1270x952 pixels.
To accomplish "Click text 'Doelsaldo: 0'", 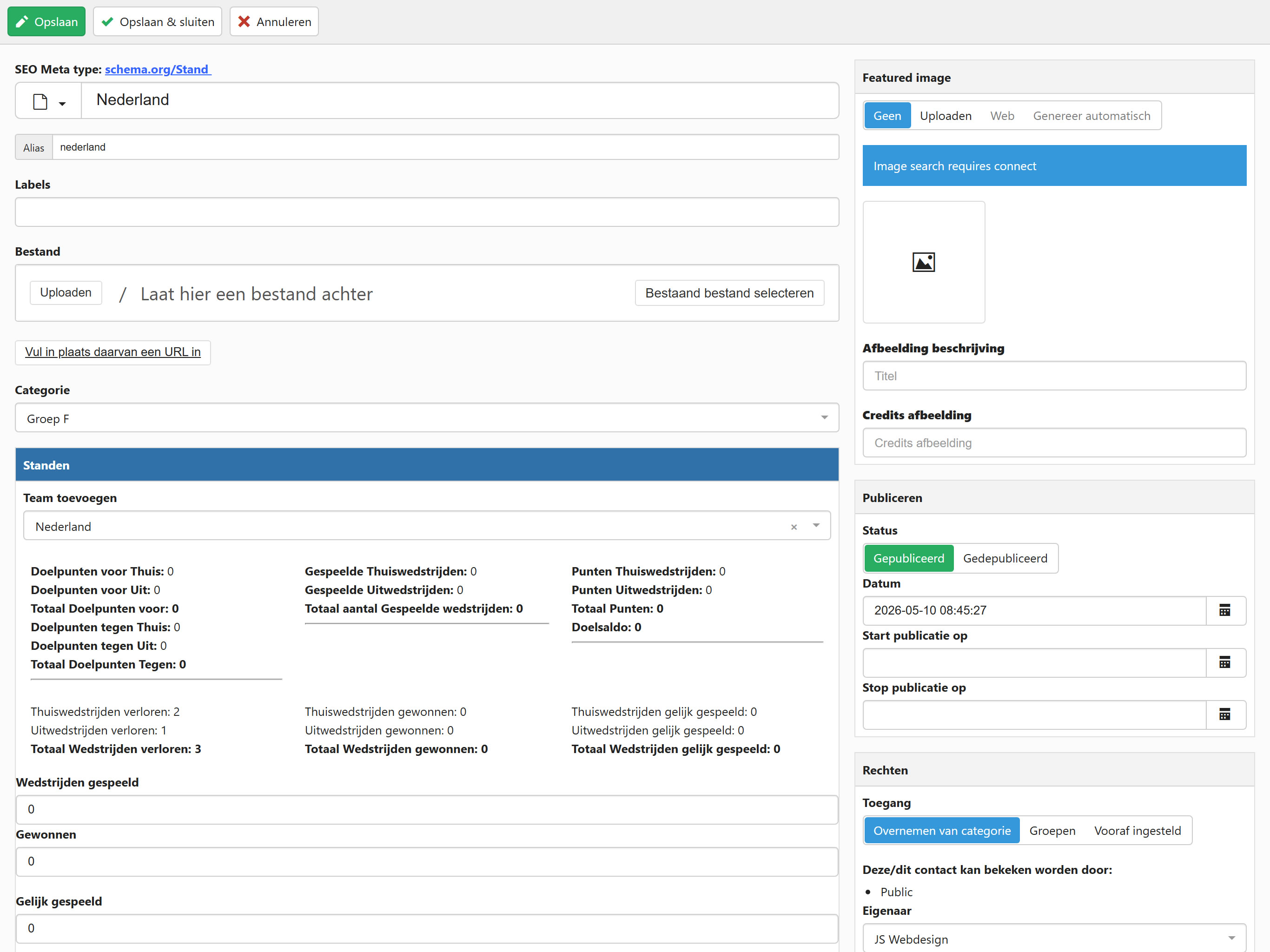I will pos(606,627).
